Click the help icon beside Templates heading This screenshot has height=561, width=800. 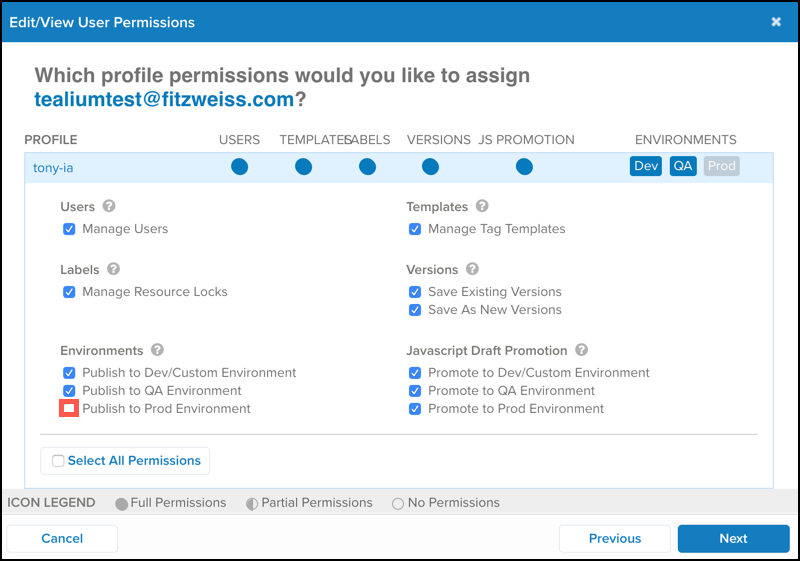(482, 207)
